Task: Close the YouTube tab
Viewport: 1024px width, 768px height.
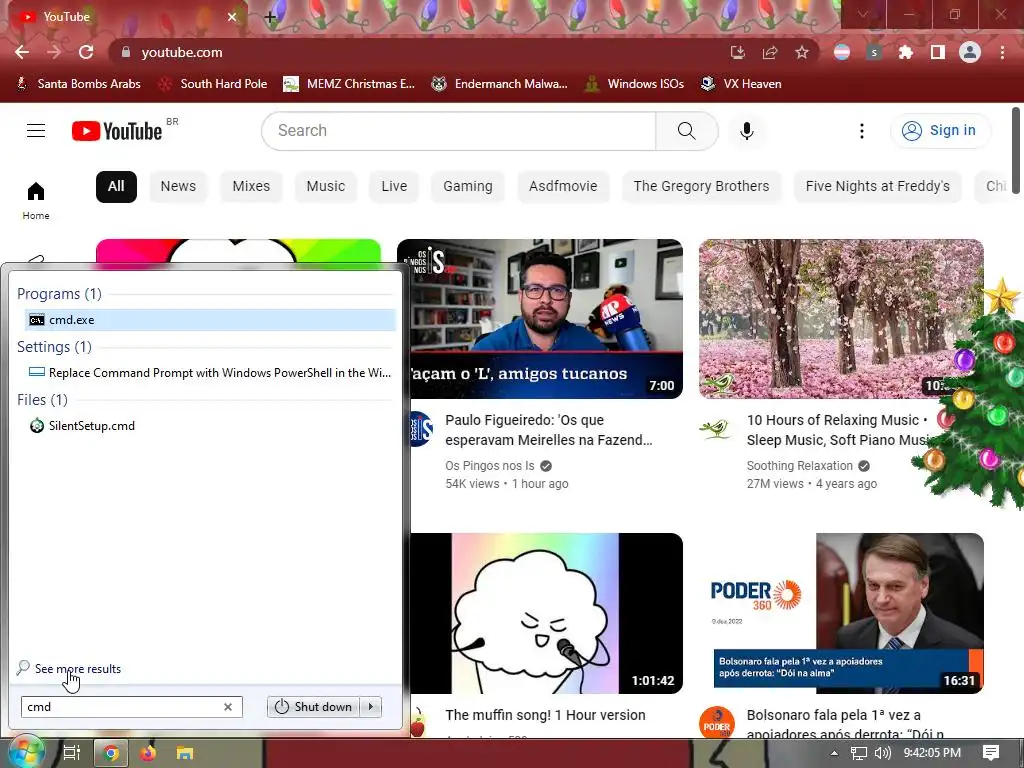Action: (232, 17)
